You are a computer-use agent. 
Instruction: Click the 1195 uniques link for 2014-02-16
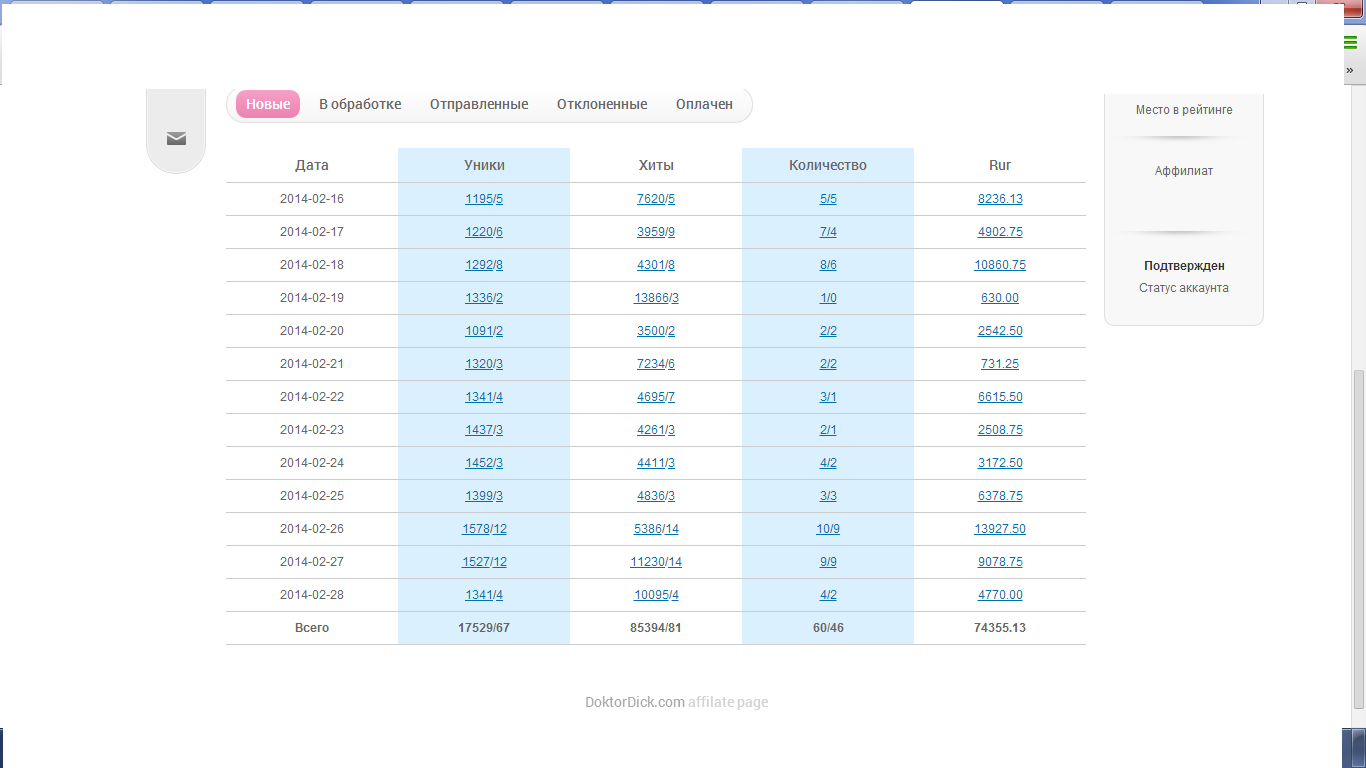click(x=479, y=199)
